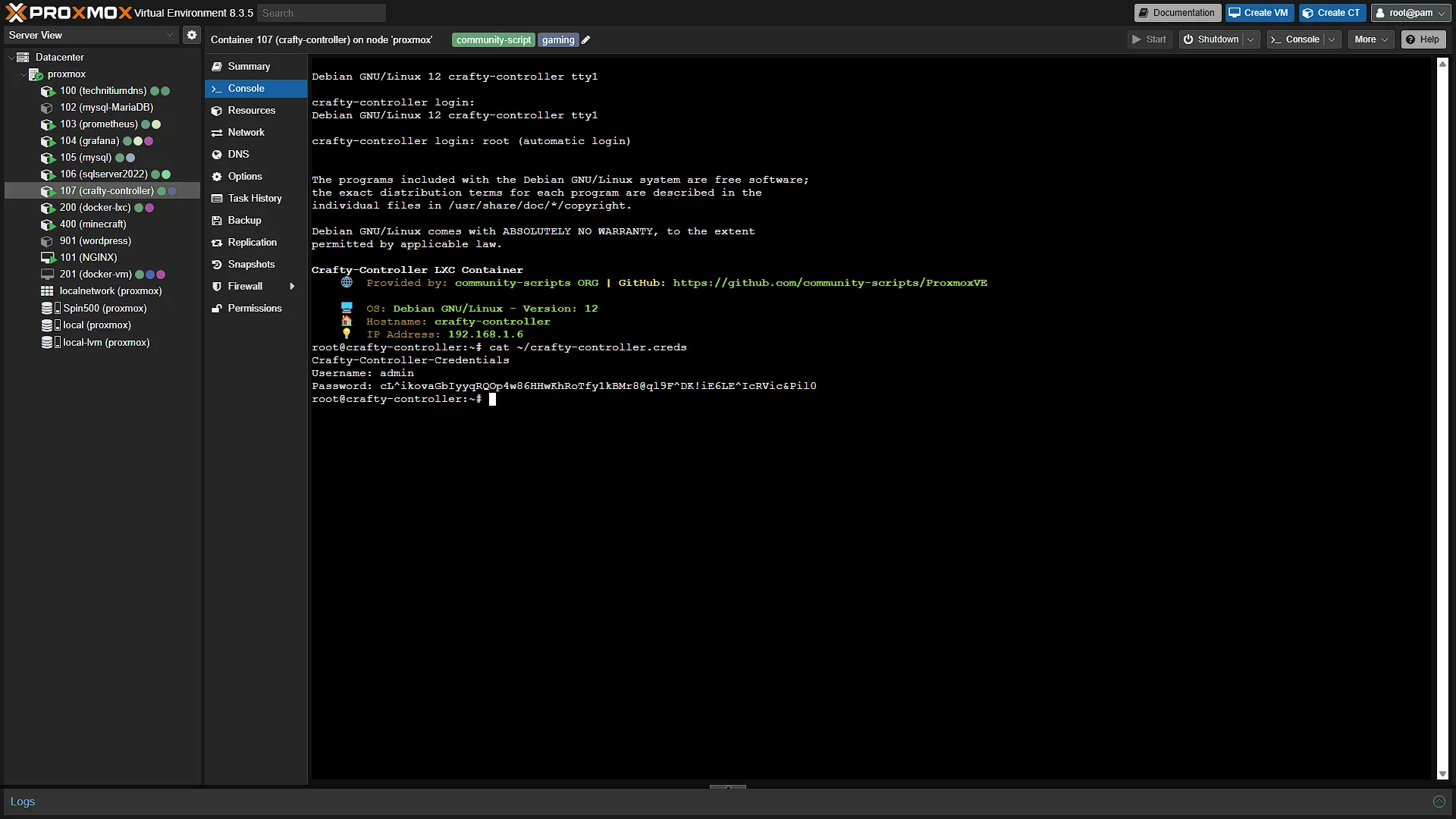Expand Firewall submenu arrow
Viewport: 1456px width, 819px height.
pos(292,287)
